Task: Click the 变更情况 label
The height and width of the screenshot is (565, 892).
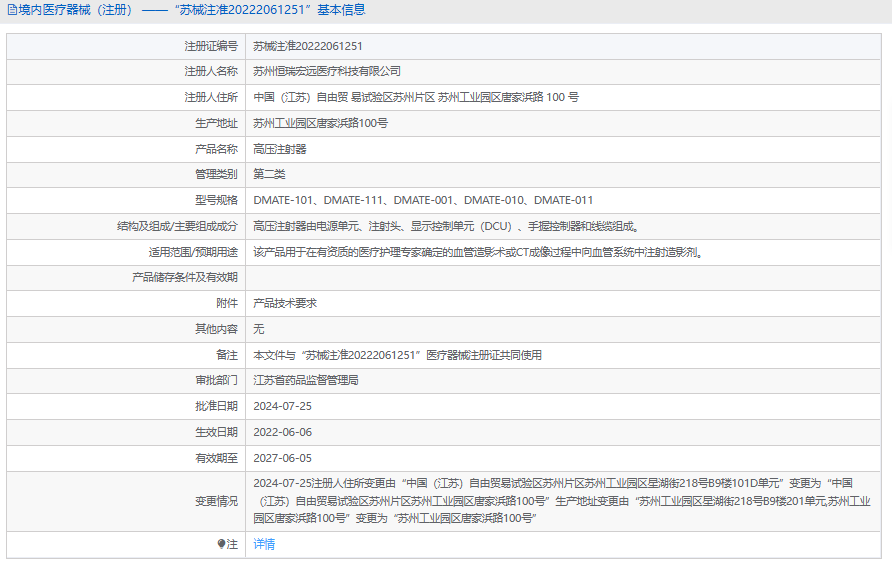Action: (216, 501)
